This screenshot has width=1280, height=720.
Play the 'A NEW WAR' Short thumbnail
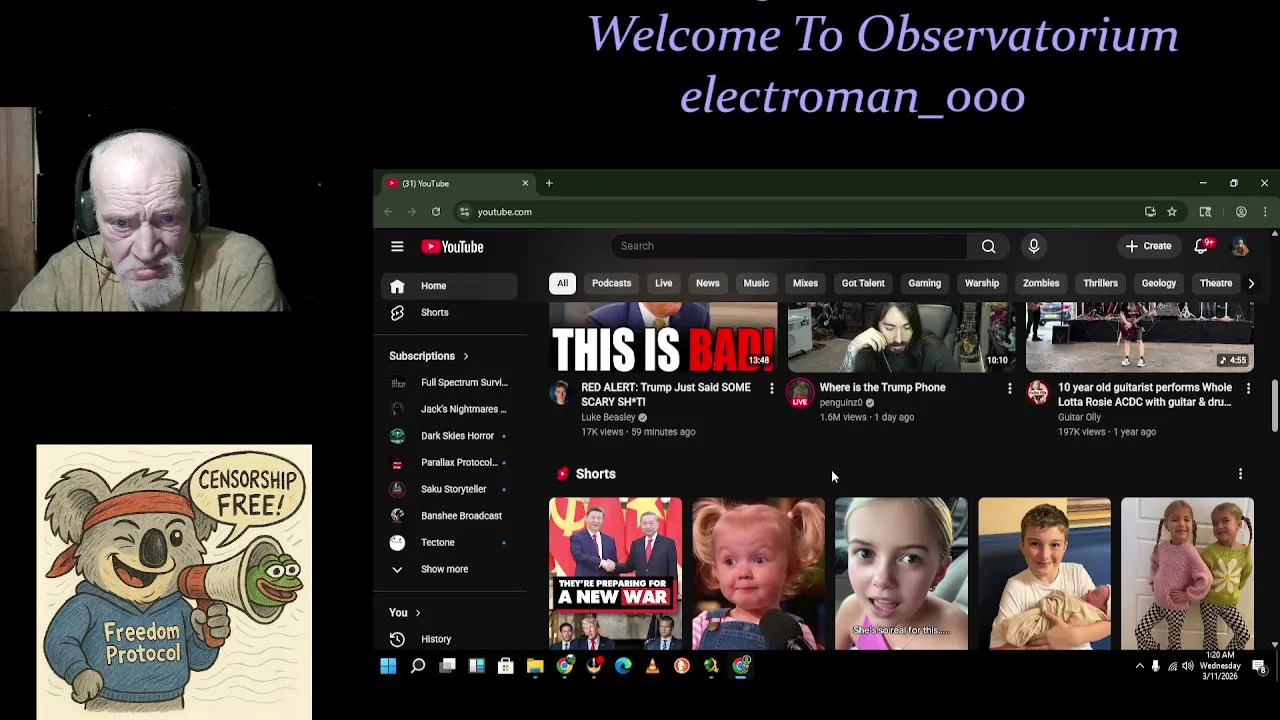click(615, 574)
